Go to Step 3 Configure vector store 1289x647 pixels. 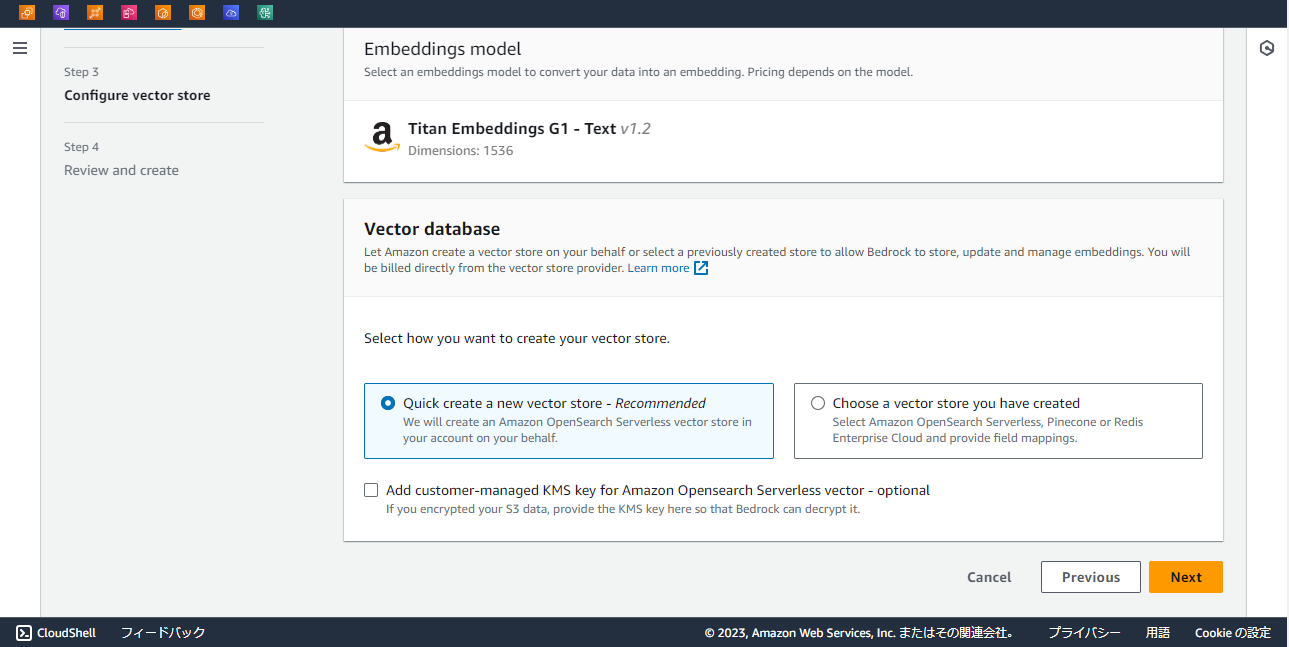point(137,96)
